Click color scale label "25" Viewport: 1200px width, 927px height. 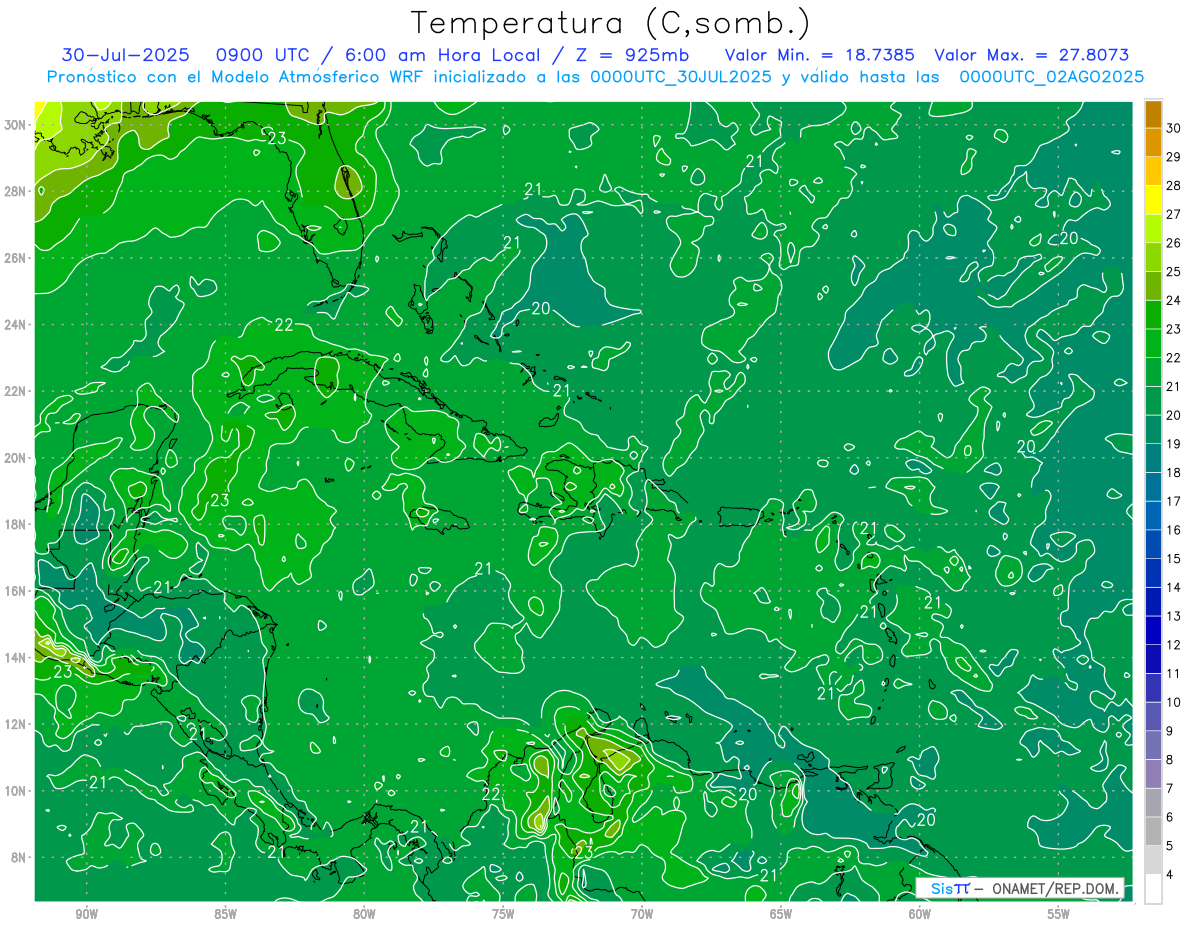(x=1174, y=272)
